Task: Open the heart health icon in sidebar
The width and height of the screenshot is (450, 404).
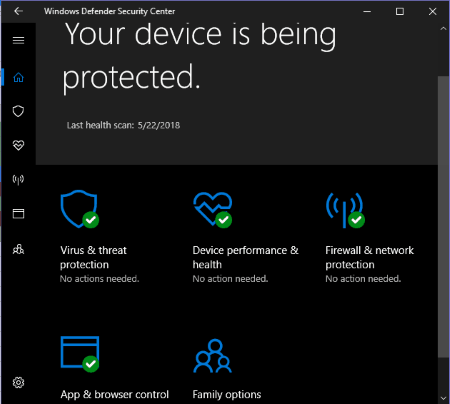Action: pyautogui.click(x=18, y=145)
